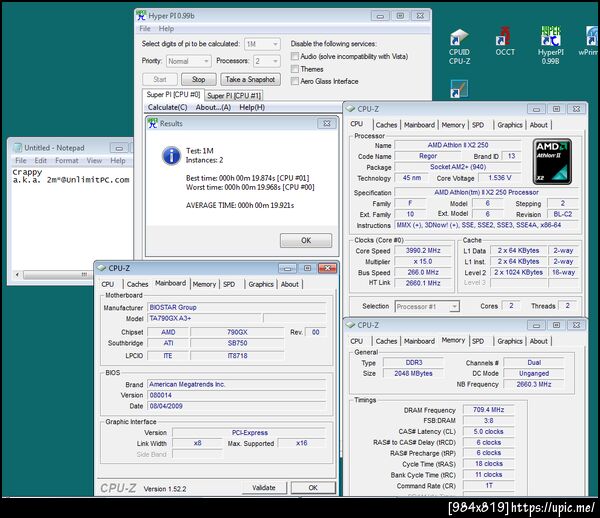Open Mainboard tab in CPU-Z processor window

click(419, 125)
